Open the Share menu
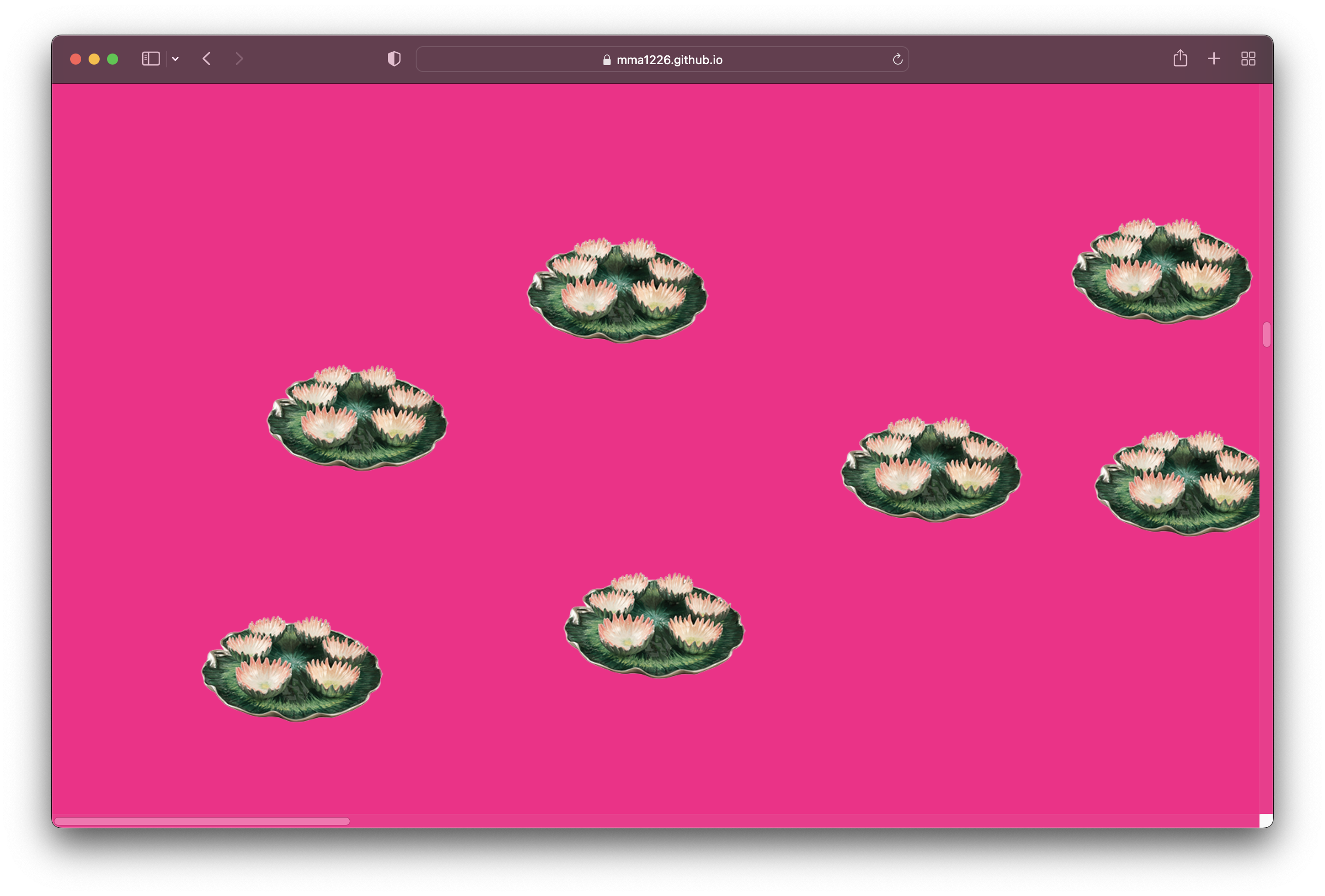Image resolution: width=1325 pixels, height=896 pixels. (x=1180, y=58)
